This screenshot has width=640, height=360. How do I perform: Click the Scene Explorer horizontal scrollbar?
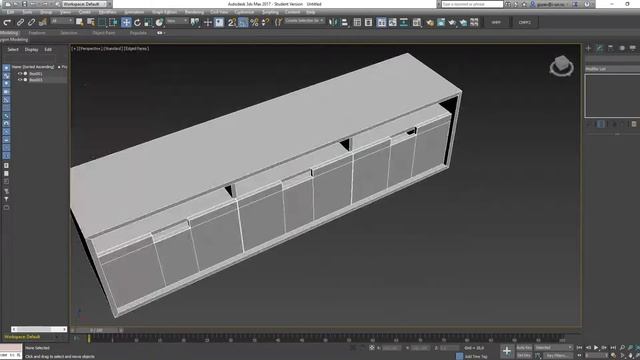tap(39, 329)
